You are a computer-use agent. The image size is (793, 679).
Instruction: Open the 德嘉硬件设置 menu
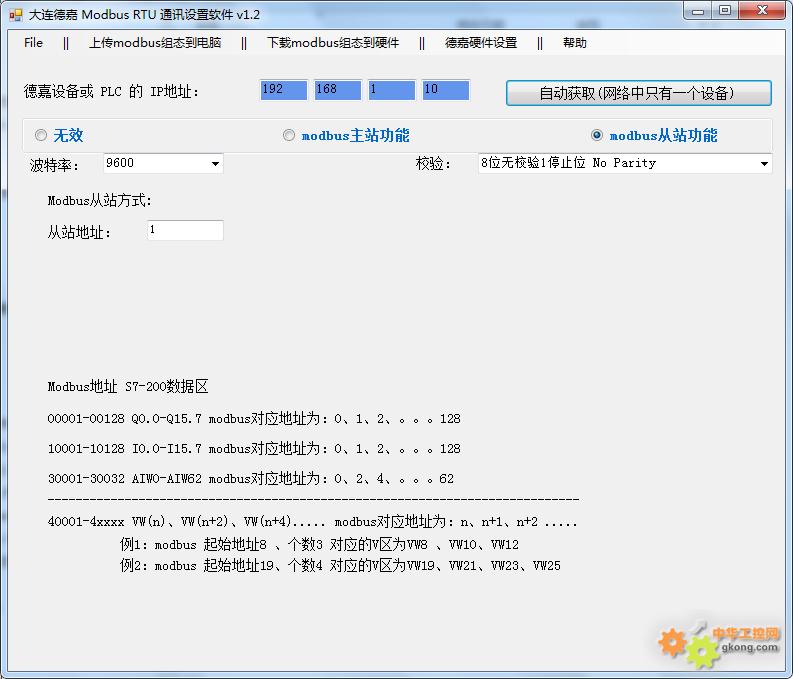[481, 43]
